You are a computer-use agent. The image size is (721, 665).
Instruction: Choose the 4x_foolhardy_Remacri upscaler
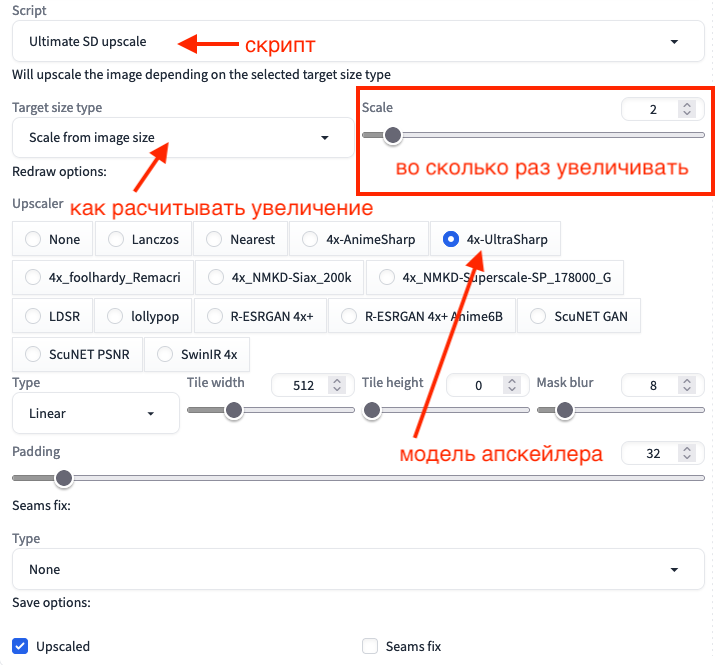point(34,277)
